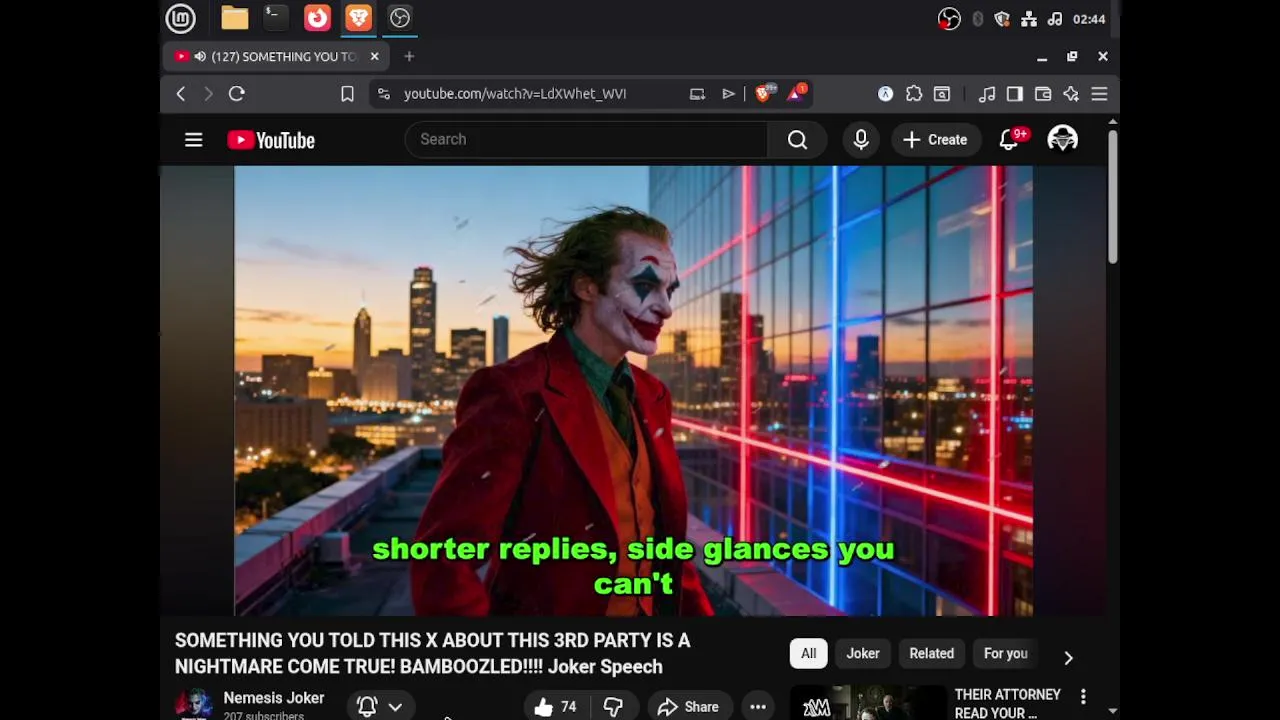Open the Files folder in the panel

point(235,18)
